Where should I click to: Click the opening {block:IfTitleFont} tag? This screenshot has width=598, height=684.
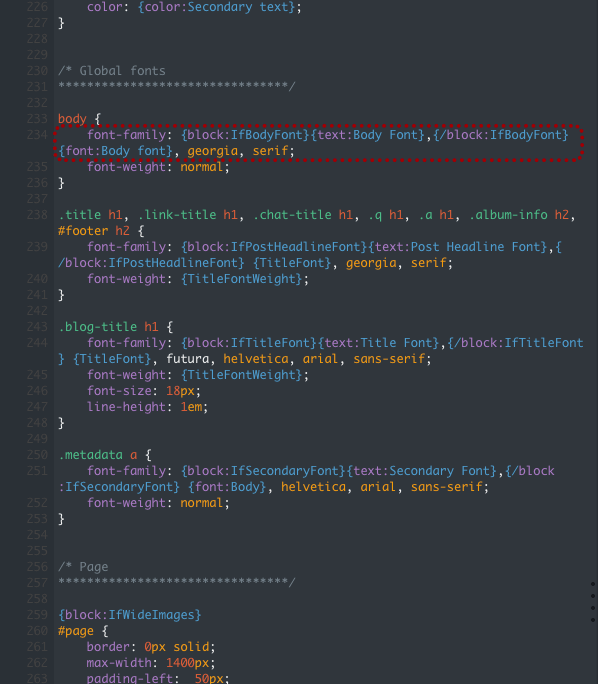249,343
